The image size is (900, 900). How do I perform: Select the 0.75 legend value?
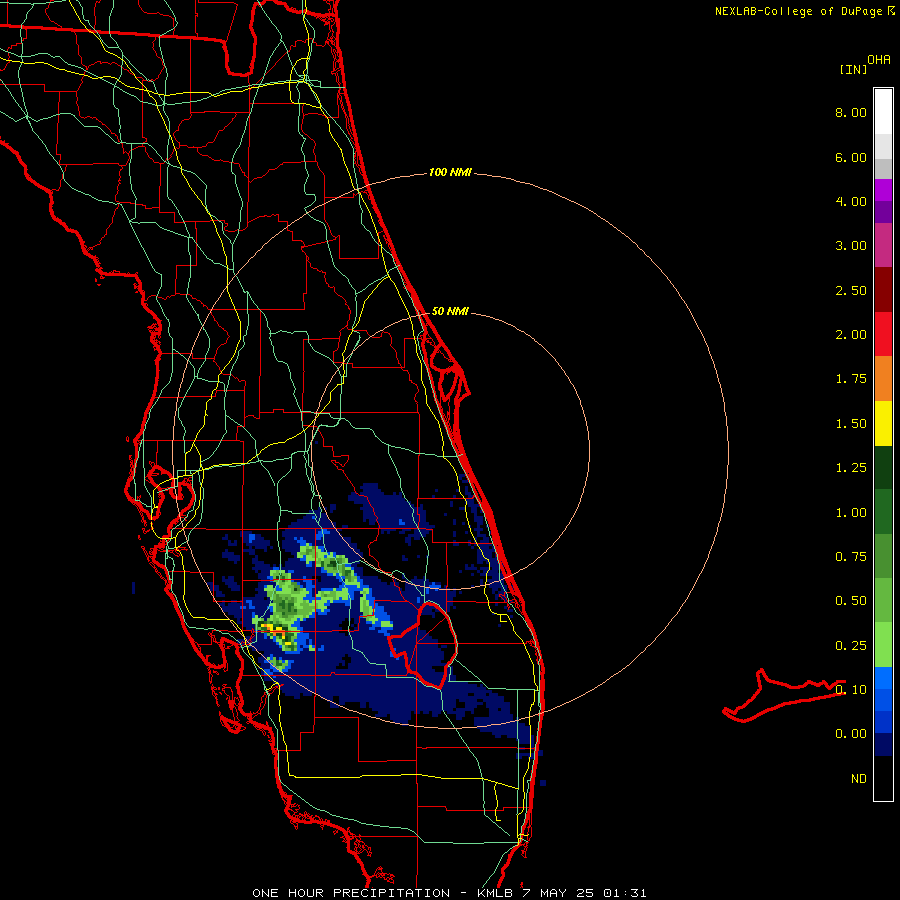tap(851, 557)
